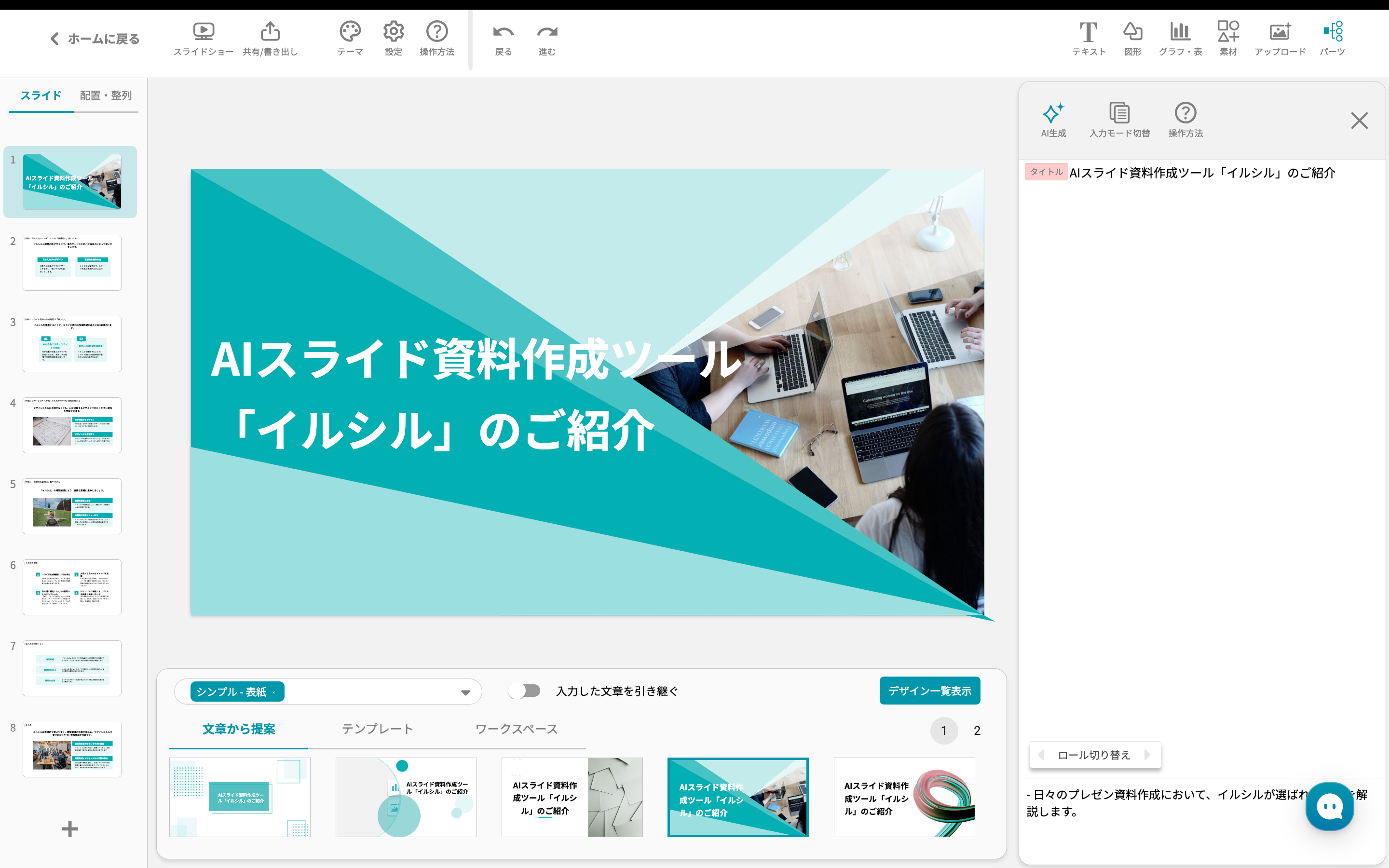Viewport: 1389px width, 868px height.
Task: Select the 3D ring design thumbnail
Action: click(x=904, y=798)
